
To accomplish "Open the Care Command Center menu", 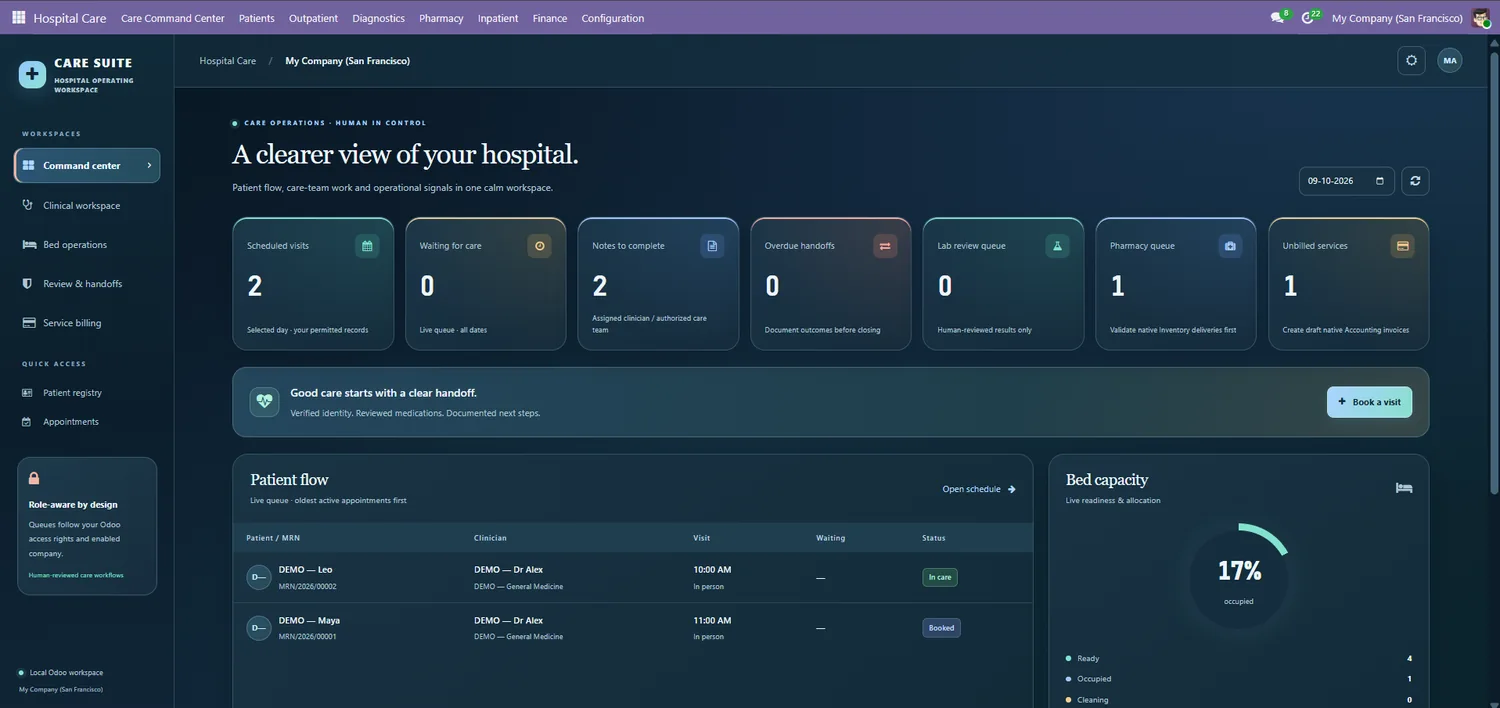I will pyautogui.click(x=172, y=18).
